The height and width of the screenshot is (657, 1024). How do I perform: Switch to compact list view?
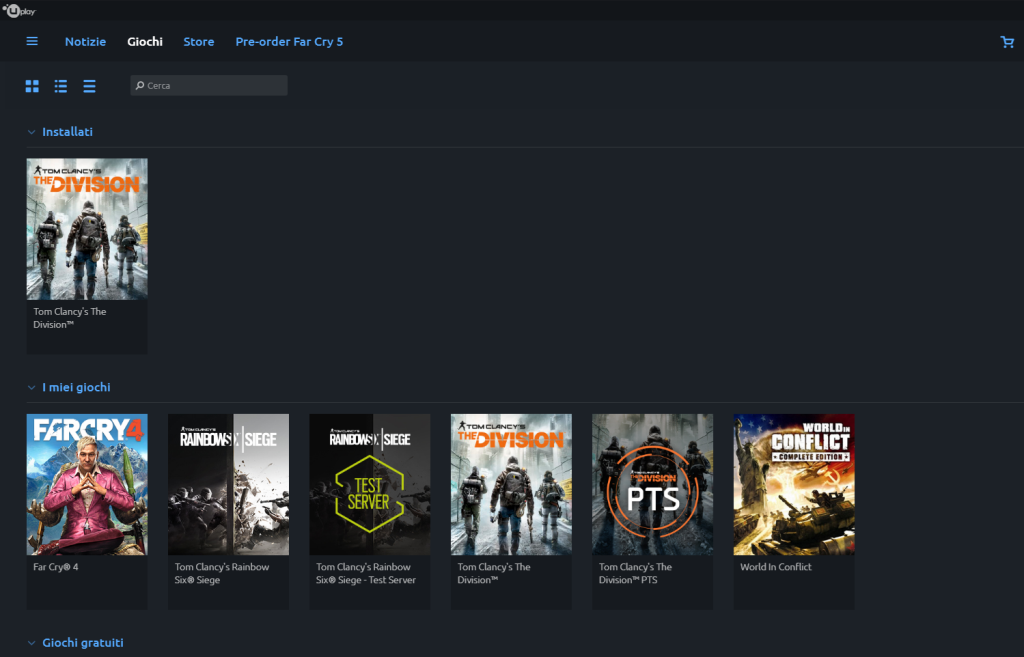pyautogui.click(x=89, y=86)
